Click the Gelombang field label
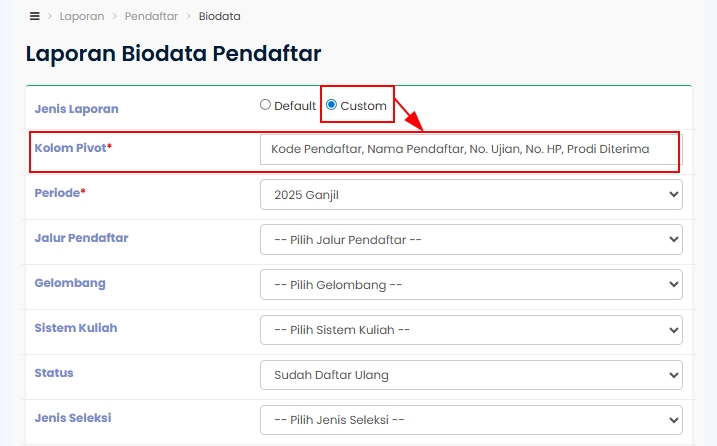This screenshot has height=446, width=717. pos(70,283)
